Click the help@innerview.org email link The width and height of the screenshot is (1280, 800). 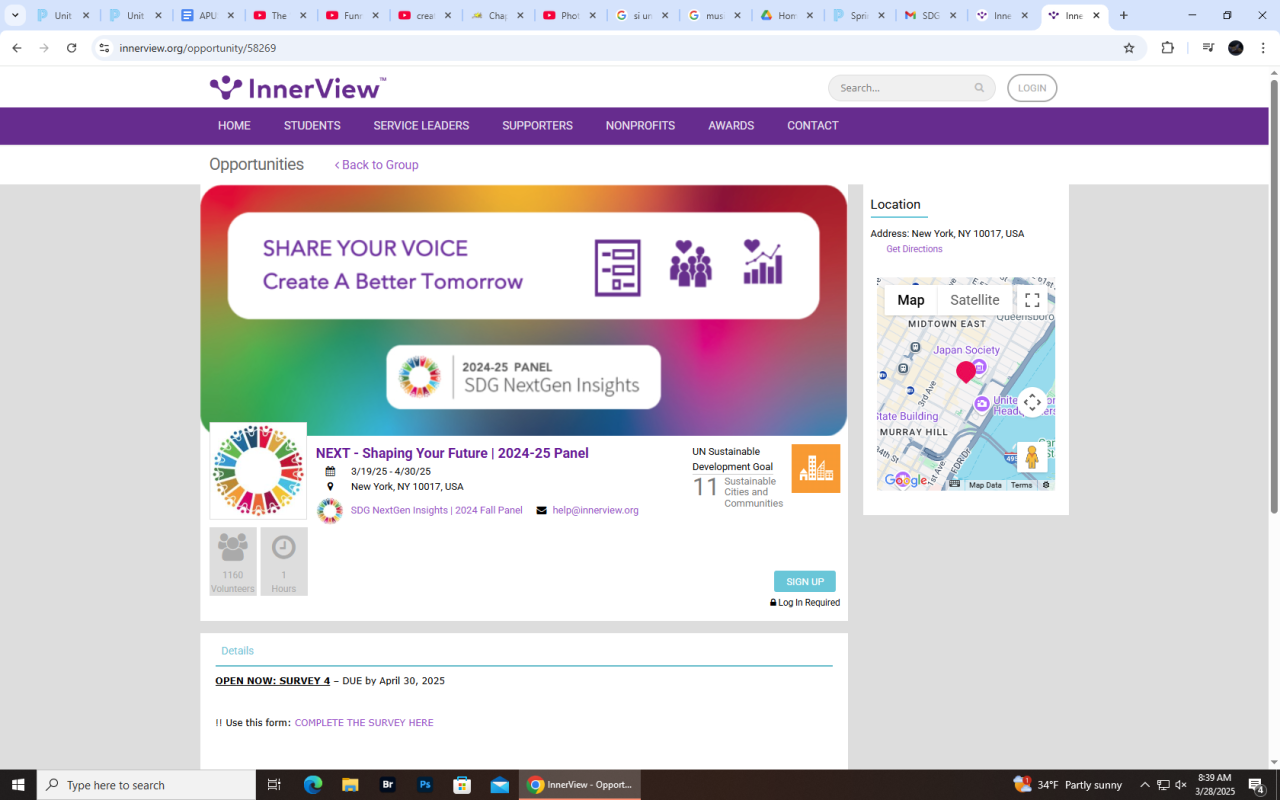595,510
